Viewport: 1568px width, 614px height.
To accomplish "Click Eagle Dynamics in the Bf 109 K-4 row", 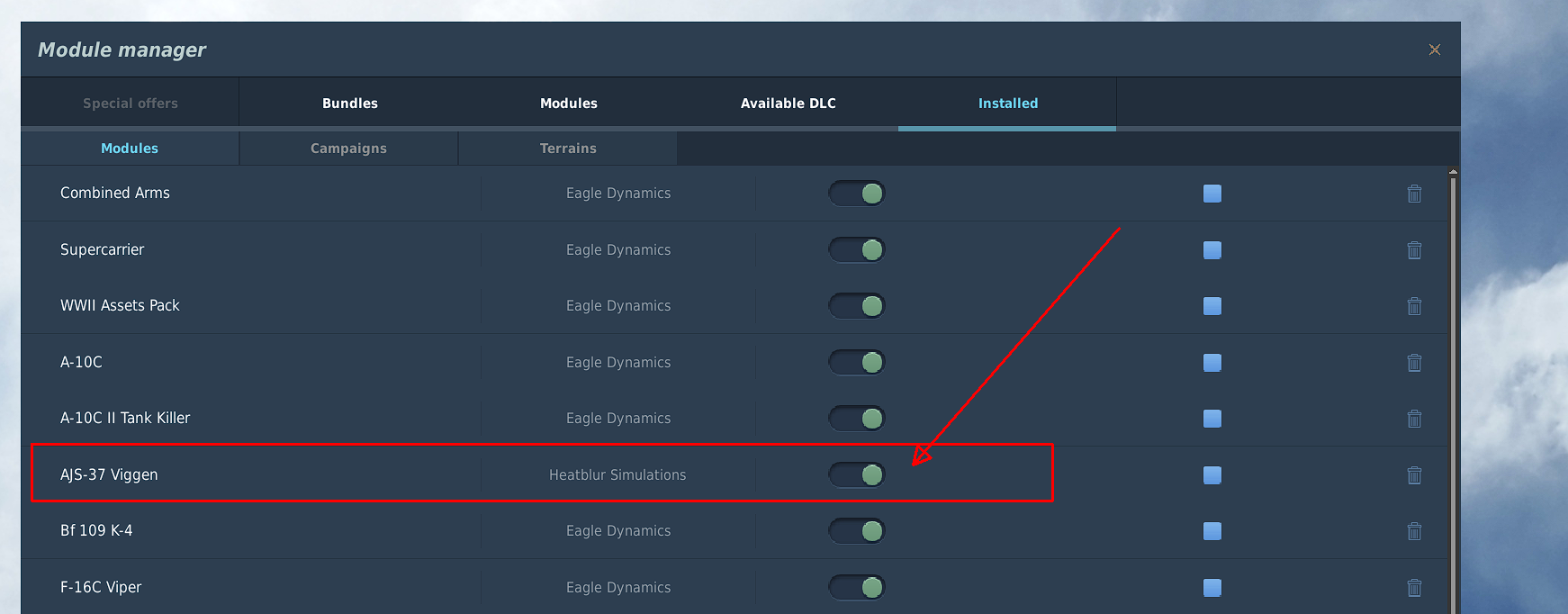I will 618,531.
